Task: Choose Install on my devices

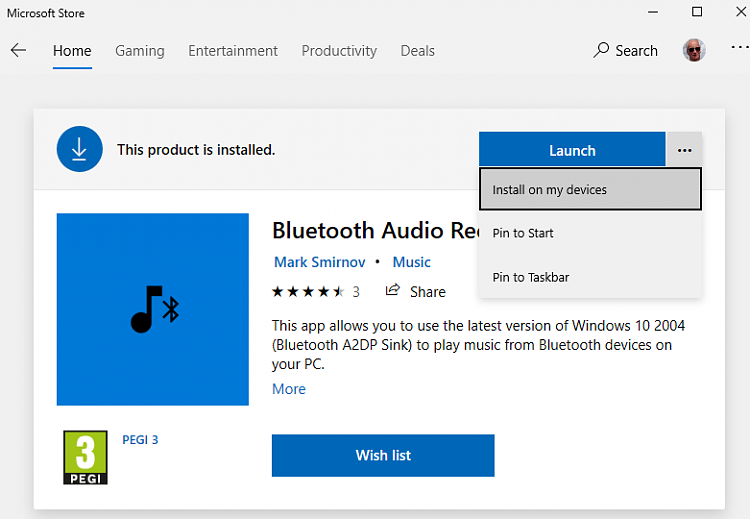Action: 590,189
